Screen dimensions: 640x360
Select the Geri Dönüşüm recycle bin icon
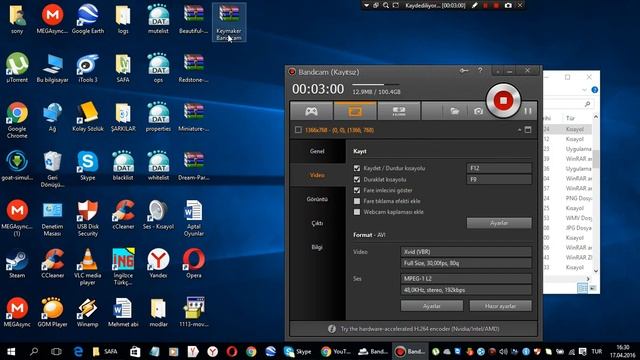52,169
